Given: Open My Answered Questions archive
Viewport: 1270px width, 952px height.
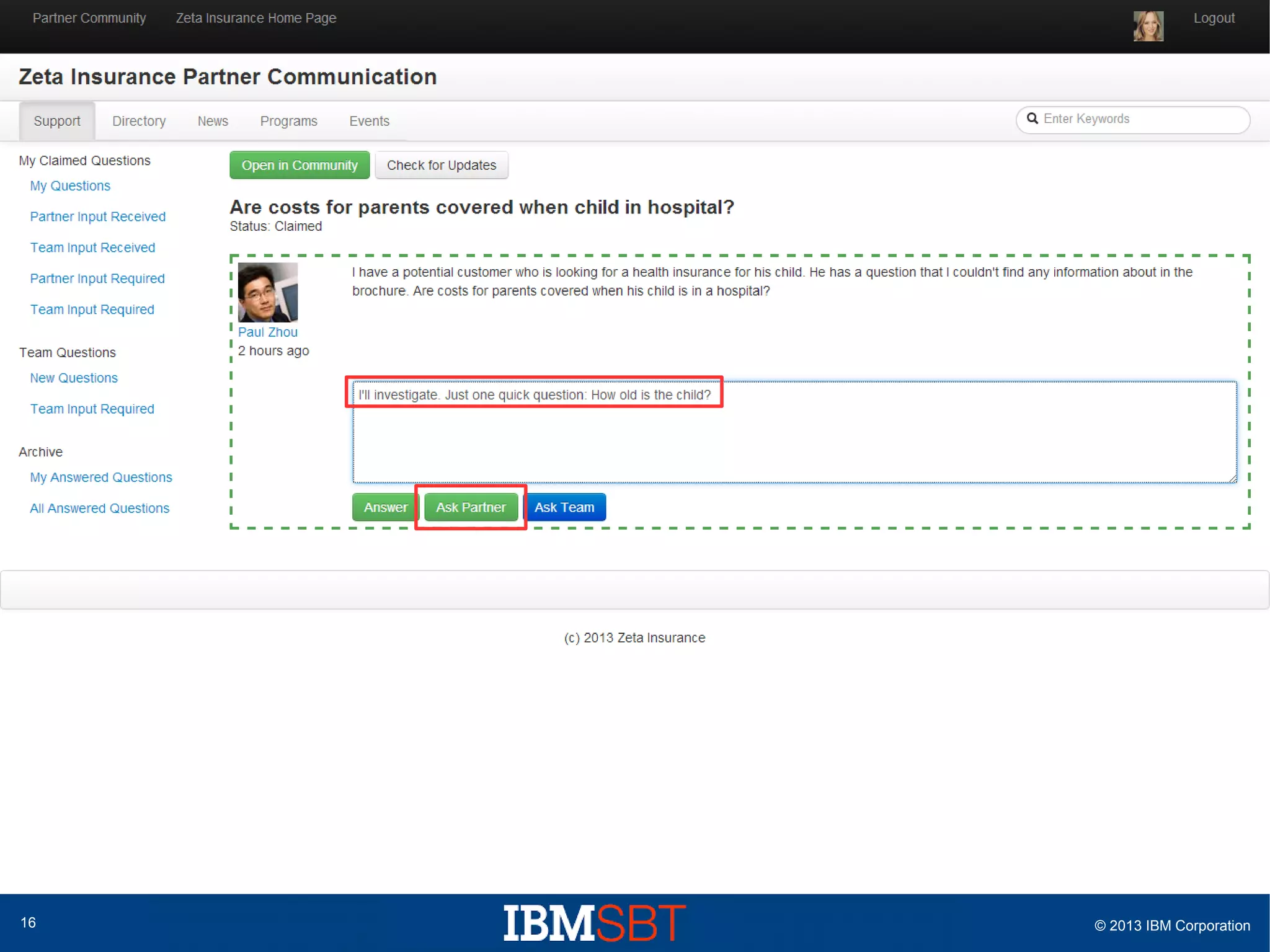Looking at the screenshot, I should coord(101,477).
